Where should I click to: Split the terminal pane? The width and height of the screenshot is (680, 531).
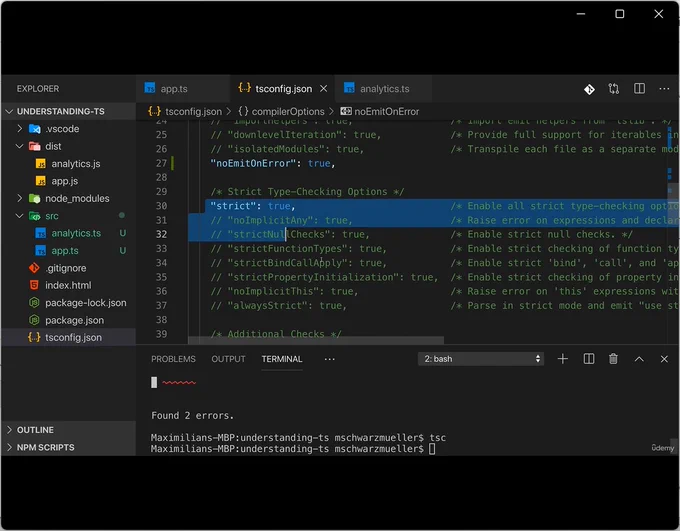pos(588,359)
